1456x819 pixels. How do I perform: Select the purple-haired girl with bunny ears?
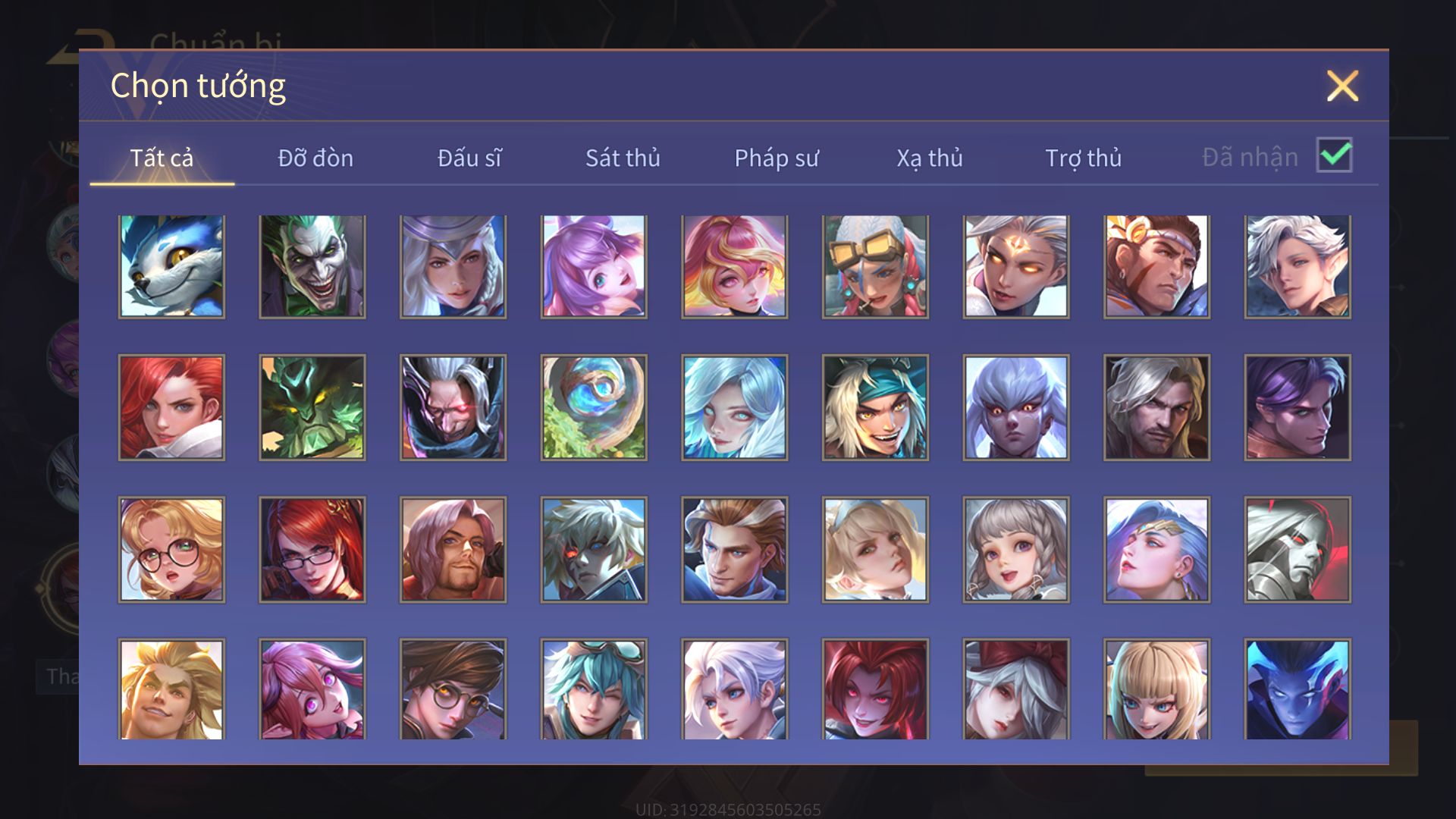coord(594,266)
